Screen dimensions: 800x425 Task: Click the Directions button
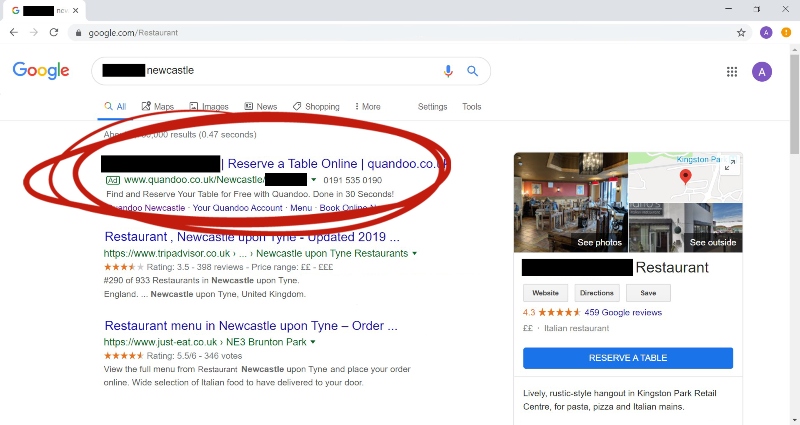596,293
